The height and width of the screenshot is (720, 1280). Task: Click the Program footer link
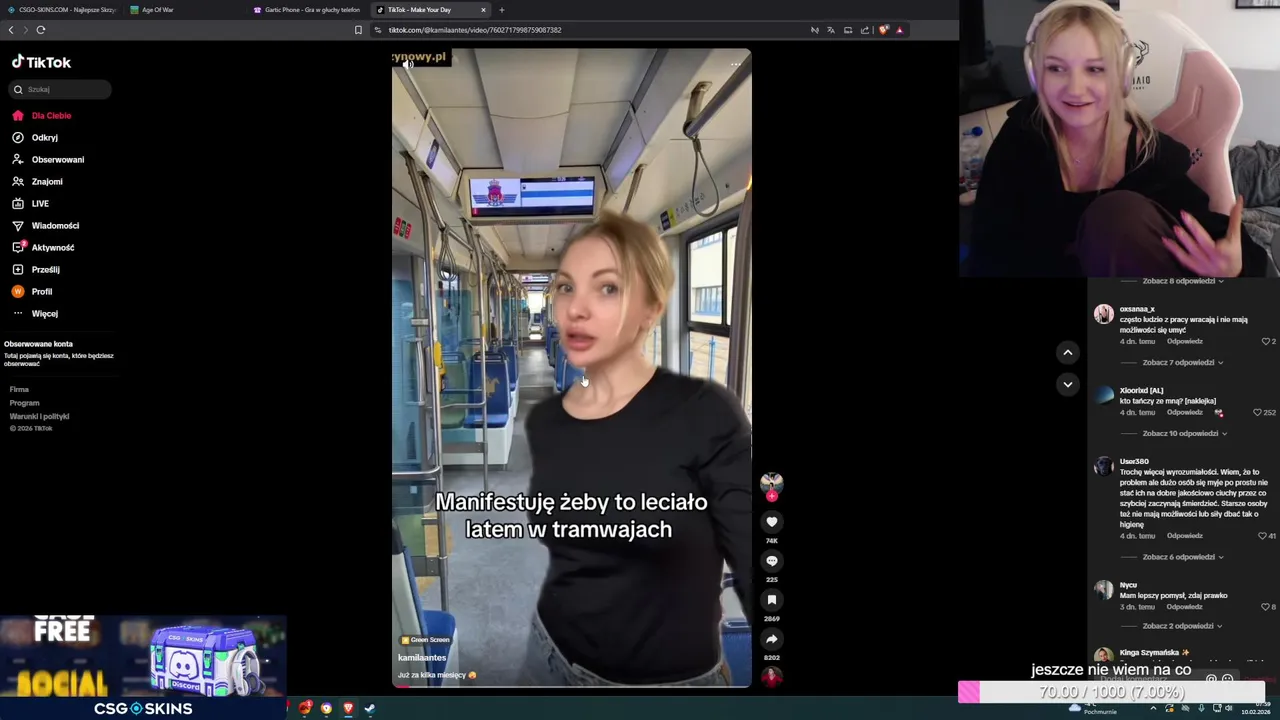pos(24,403)
